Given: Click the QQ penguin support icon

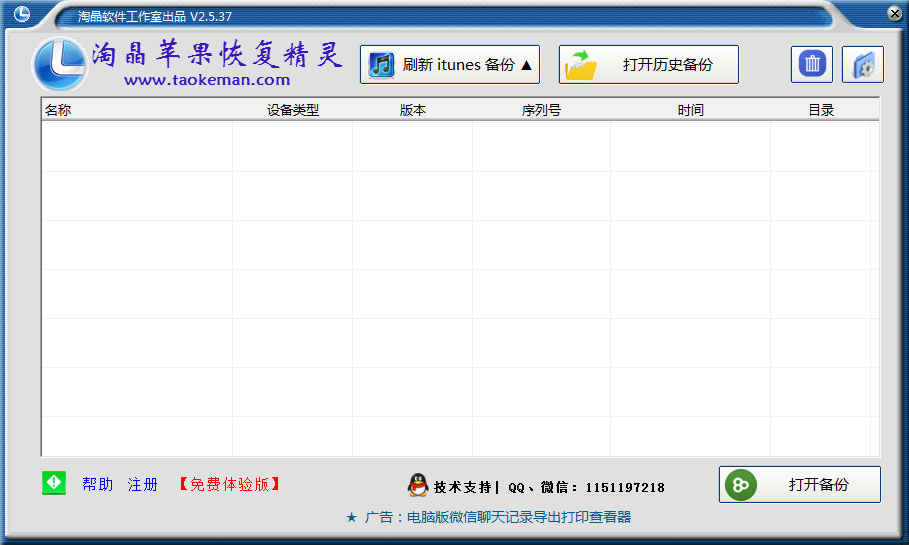Looking at the screenshot, I should click(x=418, y=486).
